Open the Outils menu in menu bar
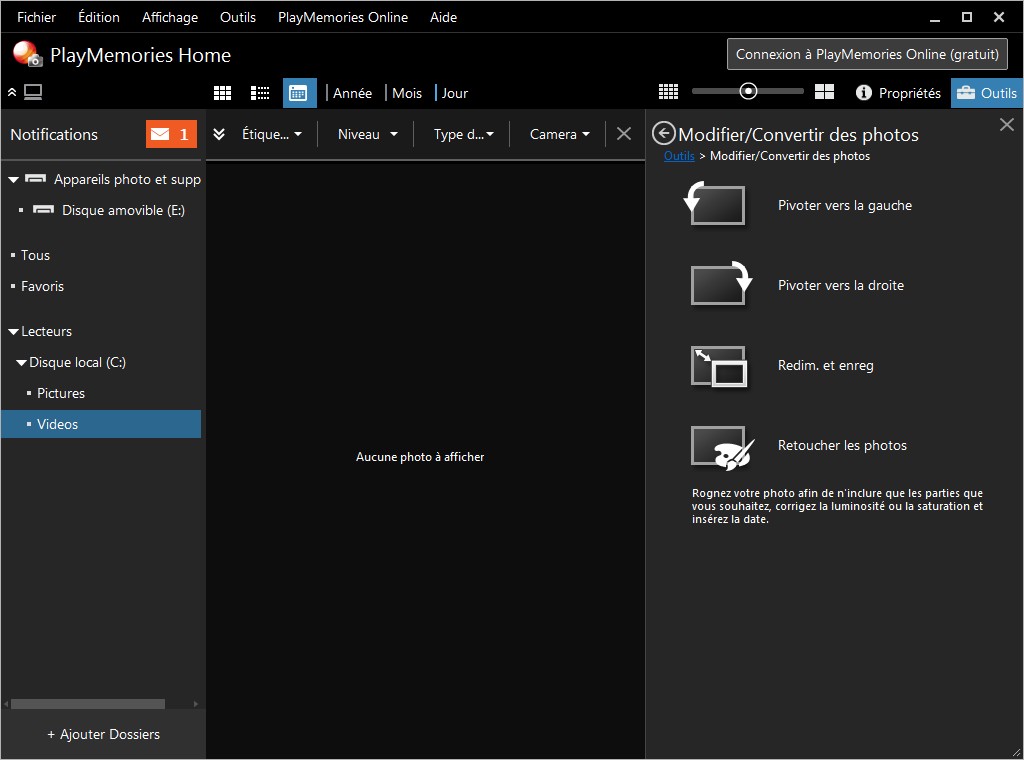The image size is (1024, 760). pyautogui.click(x=238, y=17)
